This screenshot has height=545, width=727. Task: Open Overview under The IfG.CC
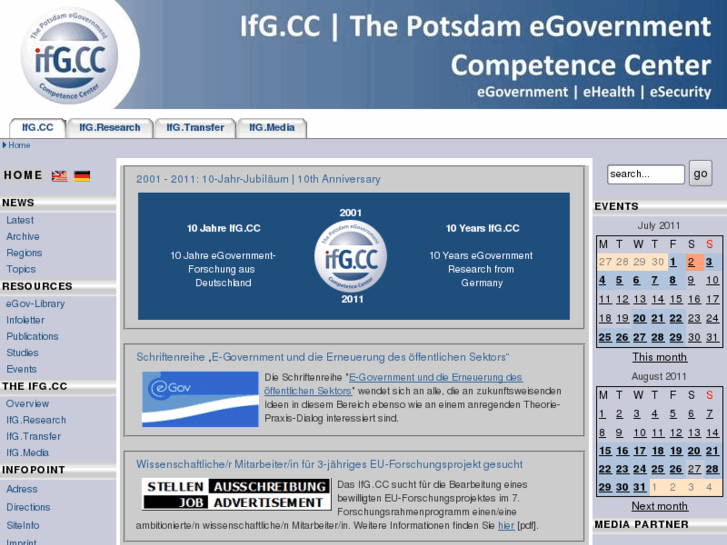(27, 404)
